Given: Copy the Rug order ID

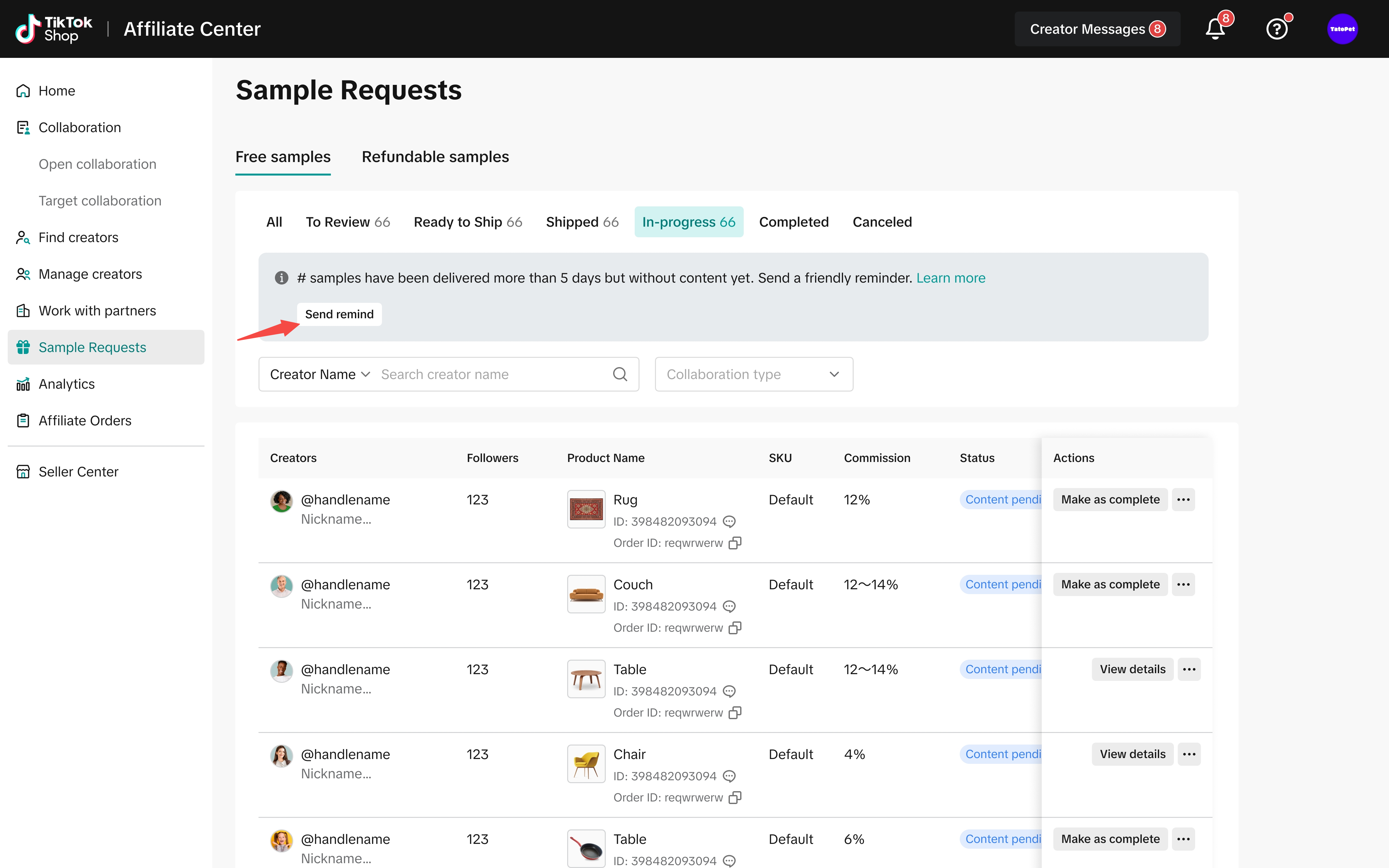Looking at the screenshot, I should pyautogui.click(x=735, y=543).
